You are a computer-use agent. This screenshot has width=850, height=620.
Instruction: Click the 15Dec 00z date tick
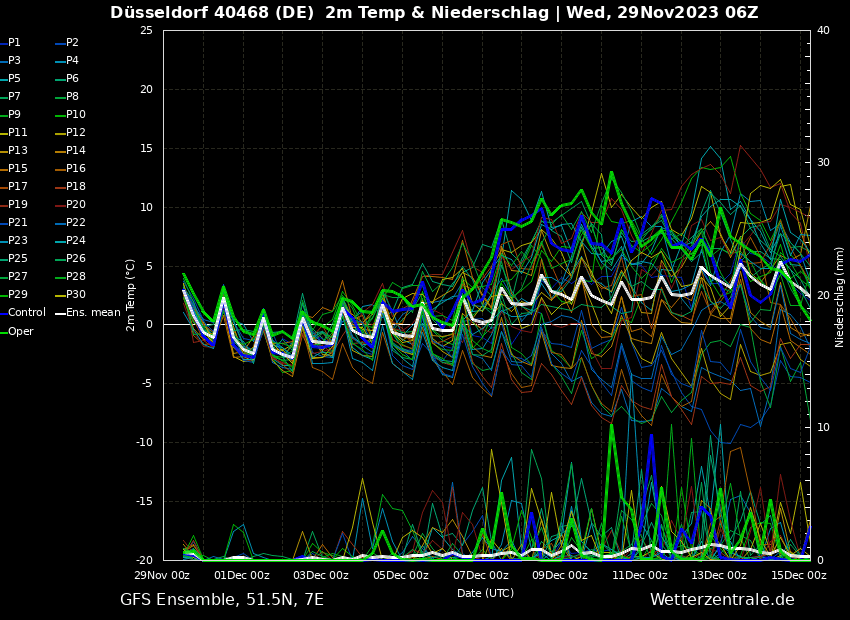click(799, 575)
